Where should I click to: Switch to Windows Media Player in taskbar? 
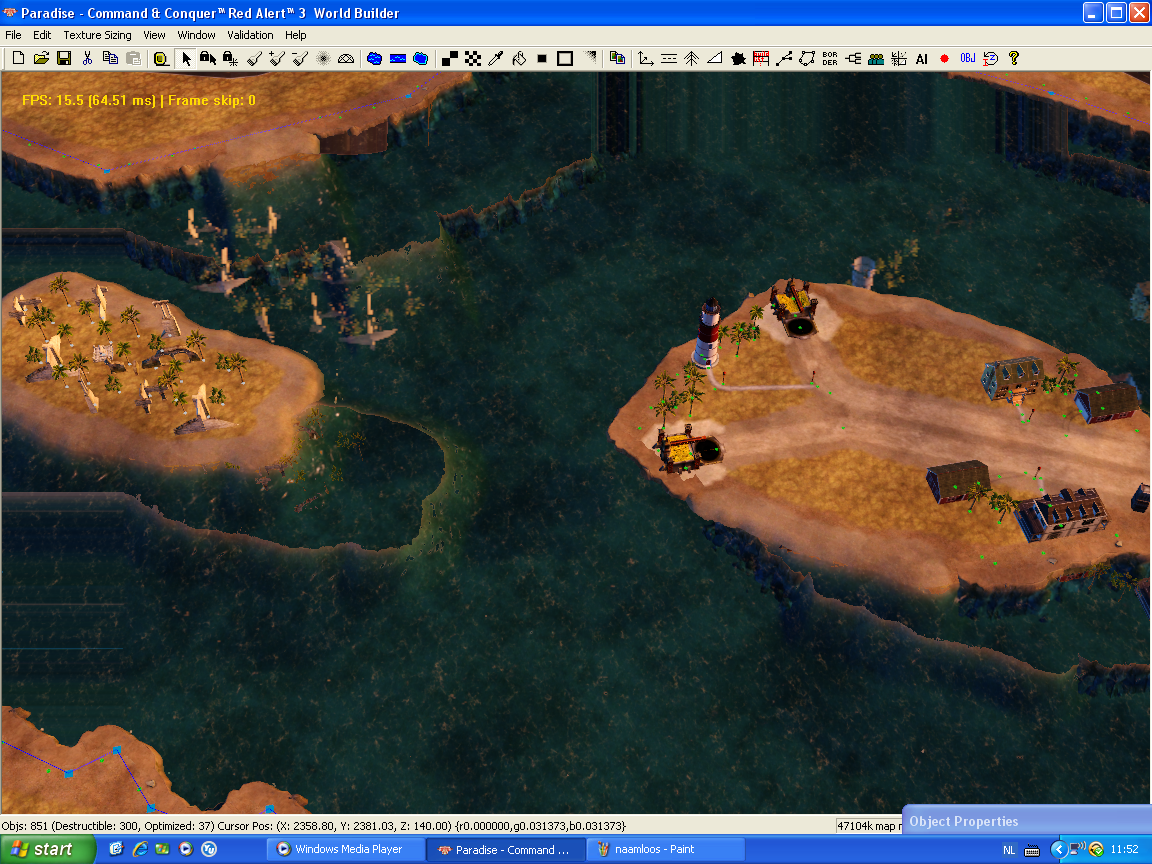(345, 849)
